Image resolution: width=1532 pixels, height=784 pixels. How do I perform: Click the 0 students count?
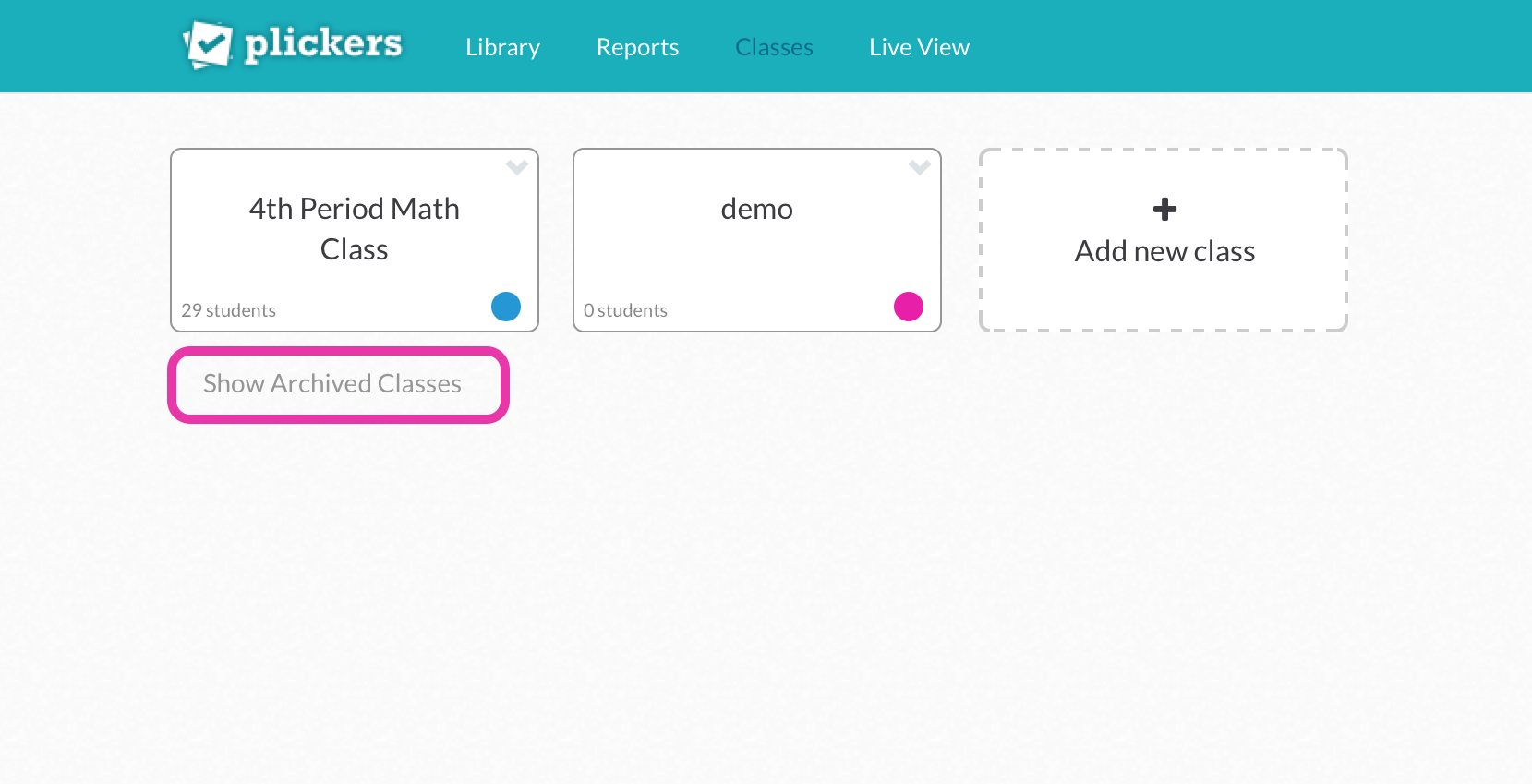point(625,310)
